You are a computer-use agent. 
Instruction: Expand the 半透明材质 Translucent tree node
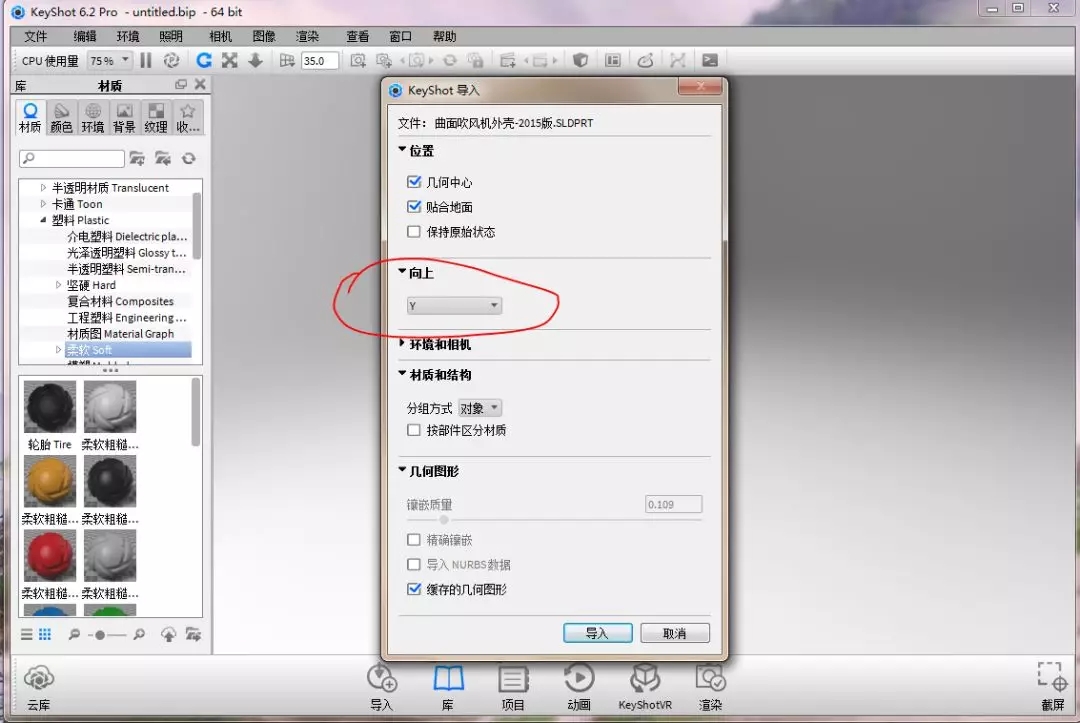43,187
